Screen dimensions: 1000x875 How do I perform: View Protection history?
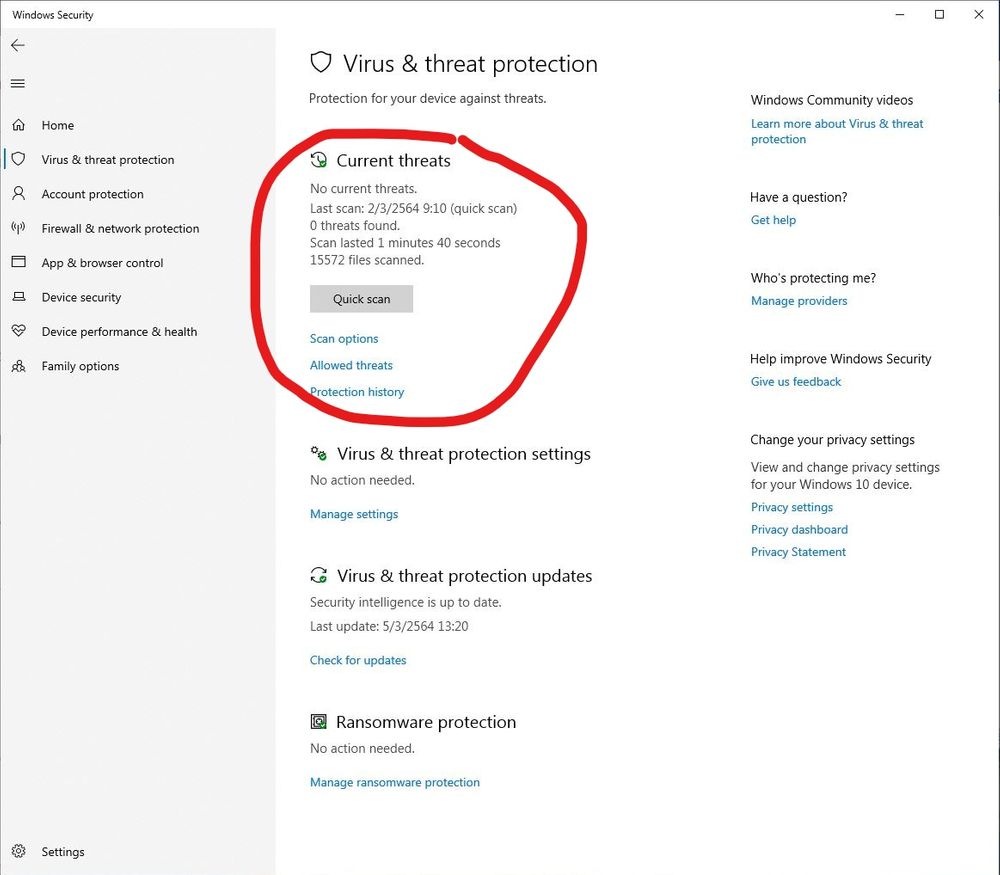357,392
